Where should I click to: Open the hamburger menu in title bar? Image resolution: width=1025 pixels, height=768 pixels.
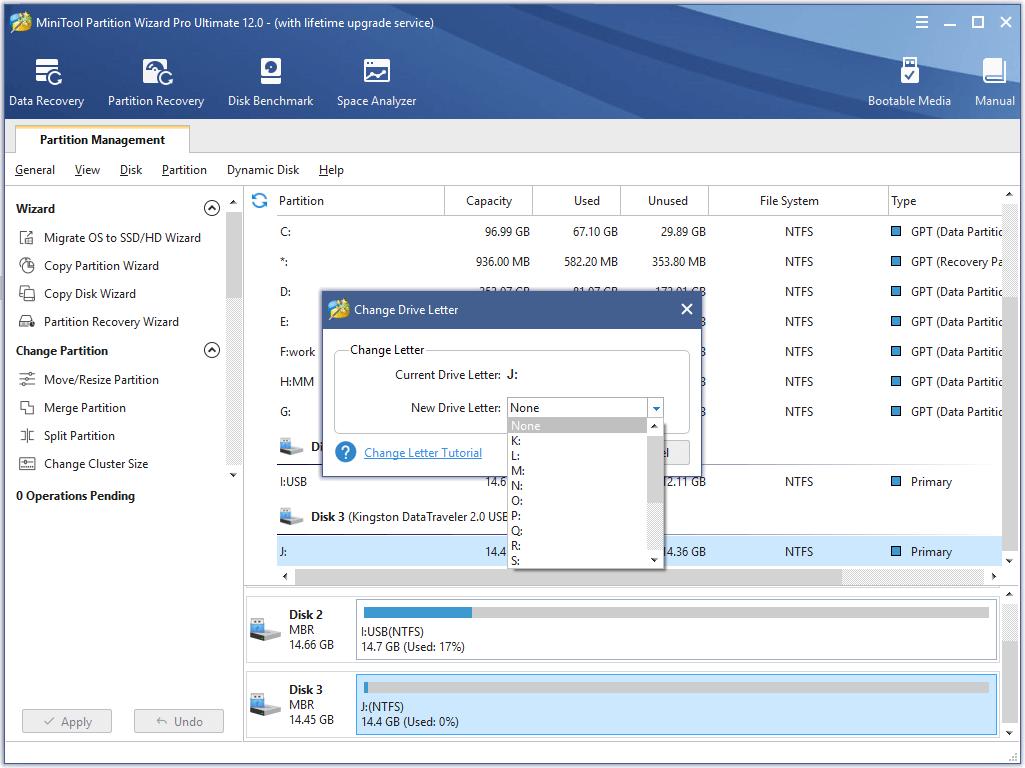pos(922,23)
